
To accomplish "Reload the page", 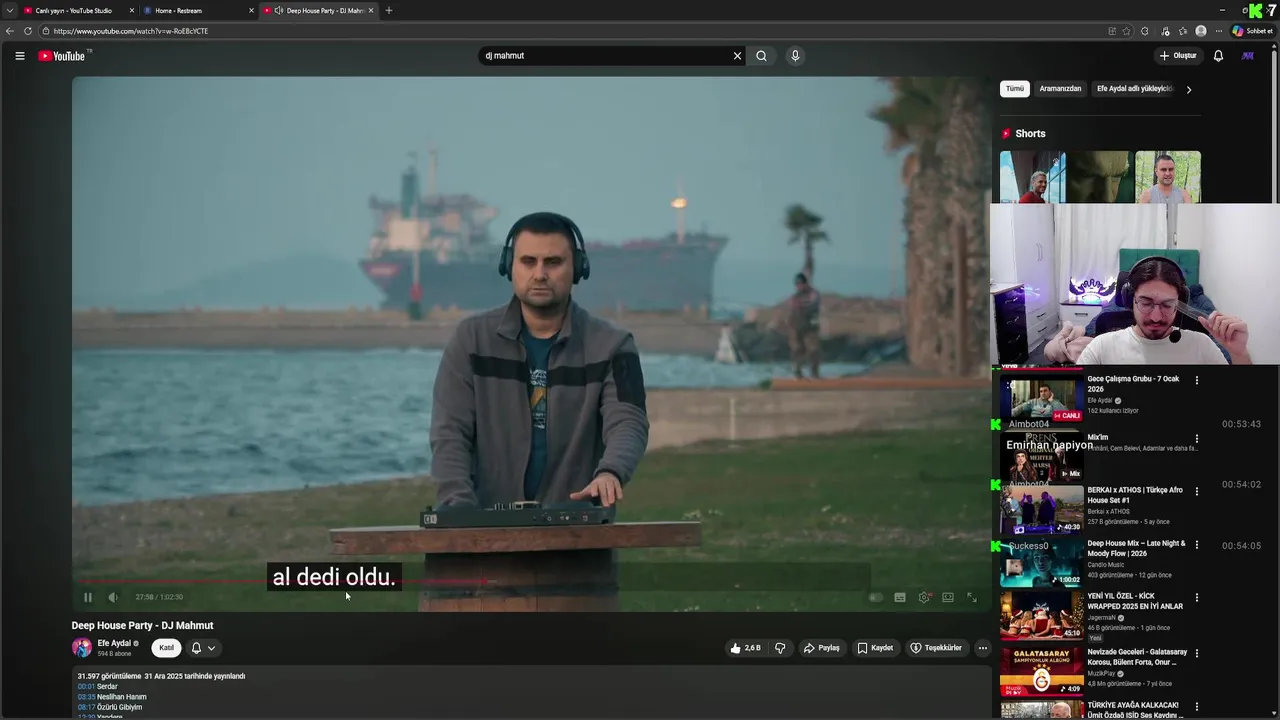I will 28,31.
